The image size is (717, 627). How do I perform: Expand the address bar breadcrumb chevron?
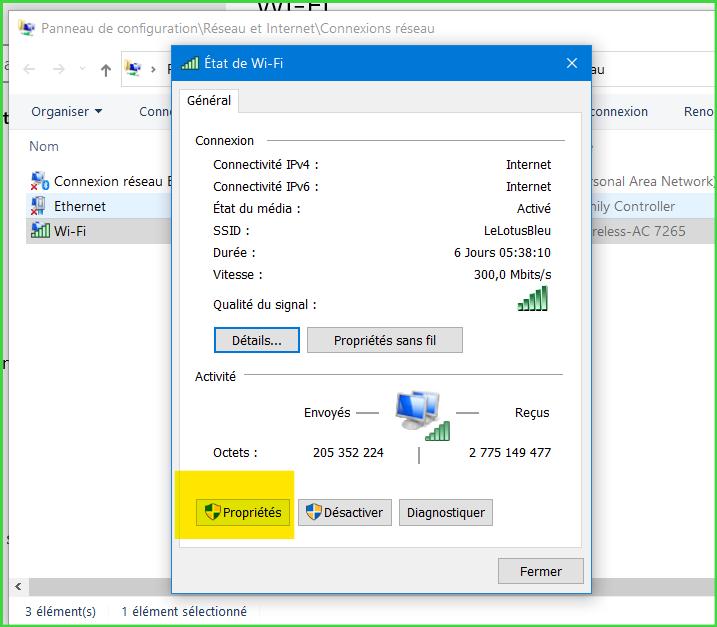click(153, 70)
